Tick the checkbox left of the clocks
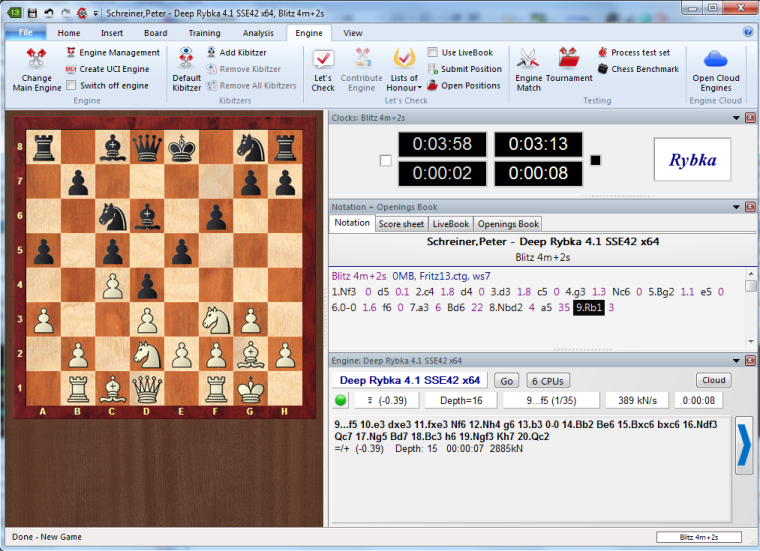Image resolution: width=760 pixels, height=551 pixels. click(385, 160)
